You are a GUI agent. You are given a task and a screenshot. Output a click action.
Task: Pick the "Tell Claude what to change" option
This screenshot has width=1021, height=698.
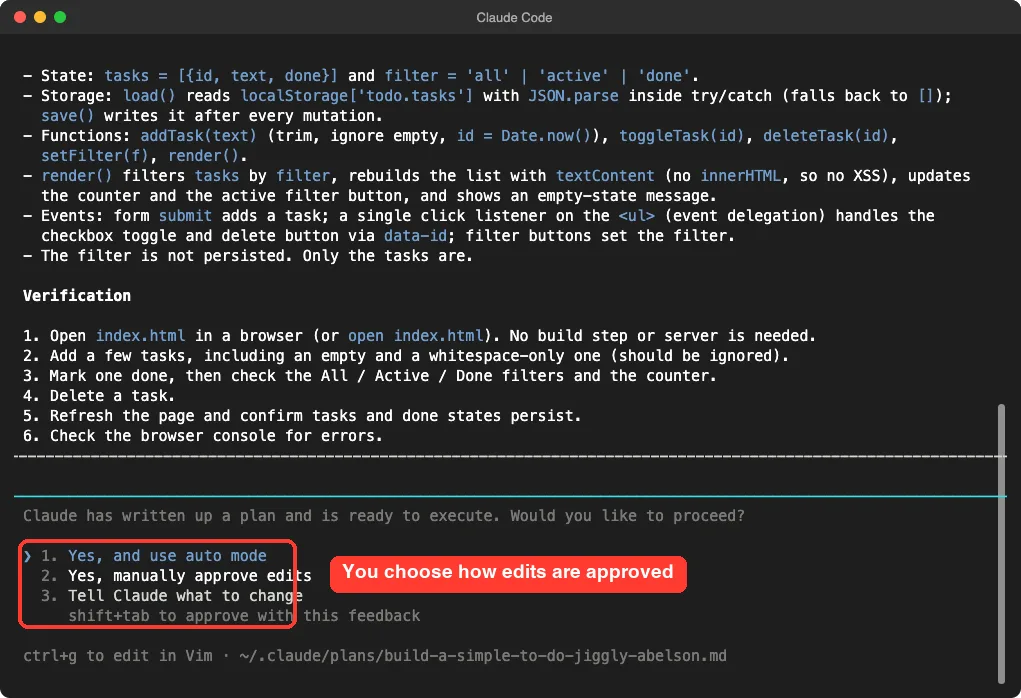(x=186, y=596)
